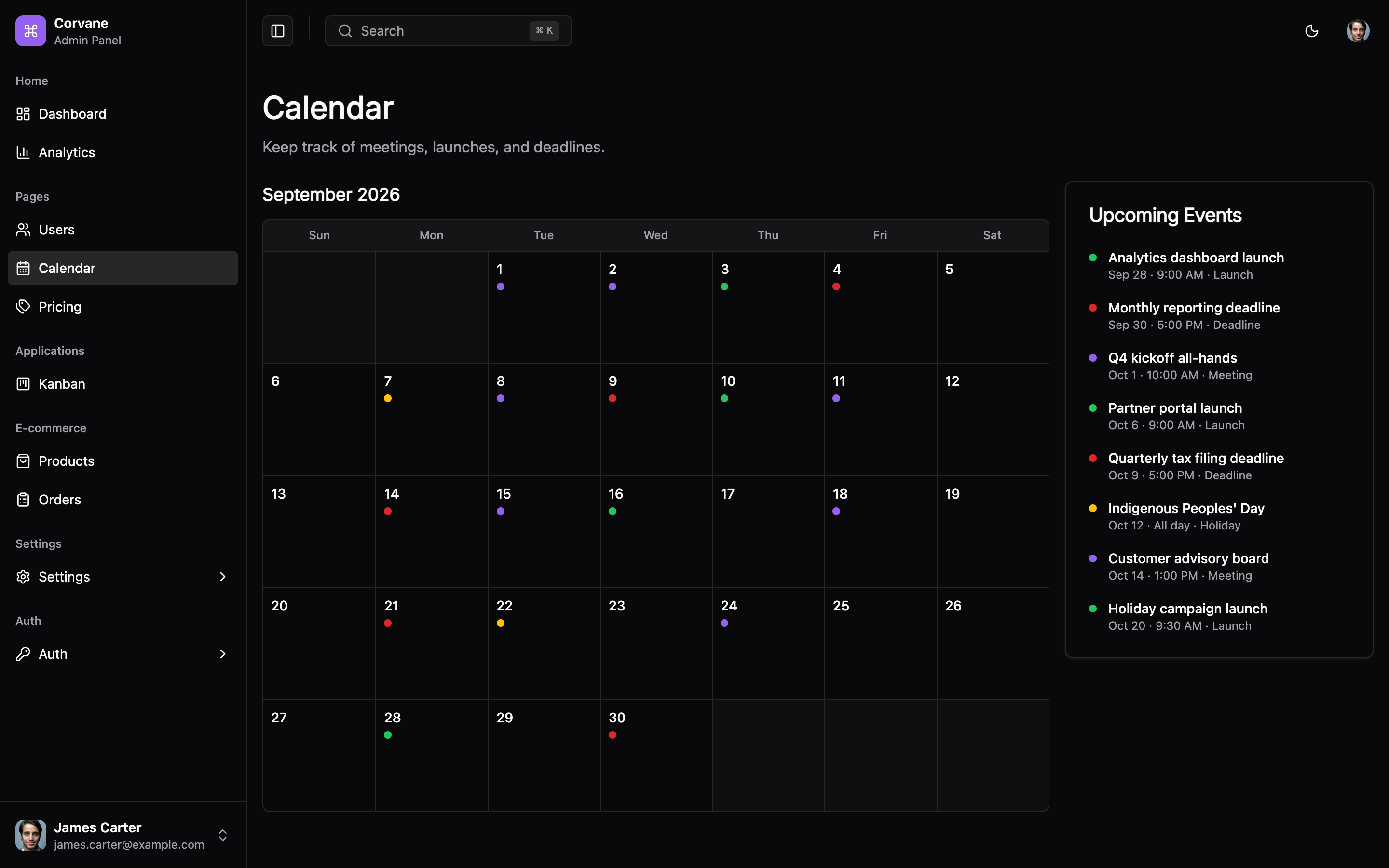Image resolution: width=1389 pixels, height=868 pixels.
Task: Click yellow event dot on September 7
Action: [388, 398]
